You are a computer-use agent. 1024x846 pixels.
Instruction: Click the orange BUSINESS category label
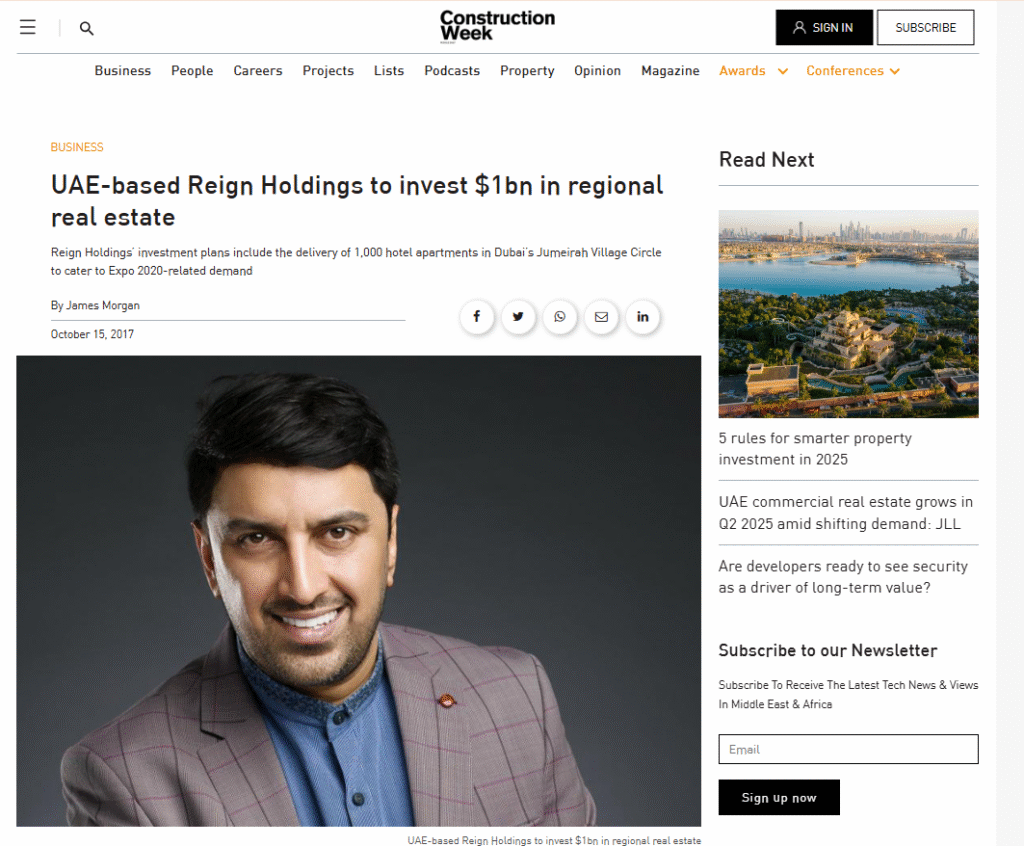click(77, 147)
